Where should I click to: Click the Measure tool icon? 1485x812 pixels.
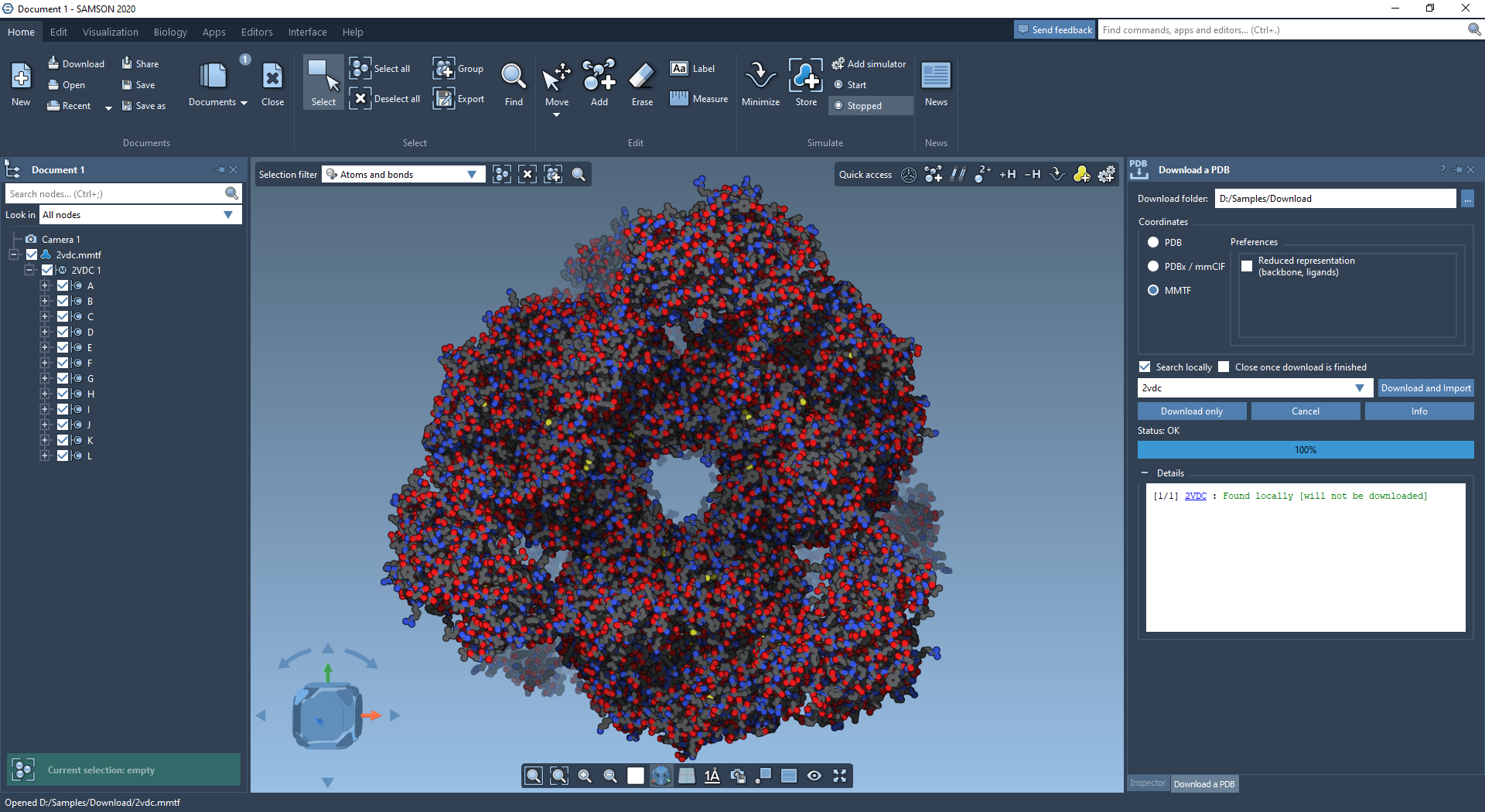point(679,98)
